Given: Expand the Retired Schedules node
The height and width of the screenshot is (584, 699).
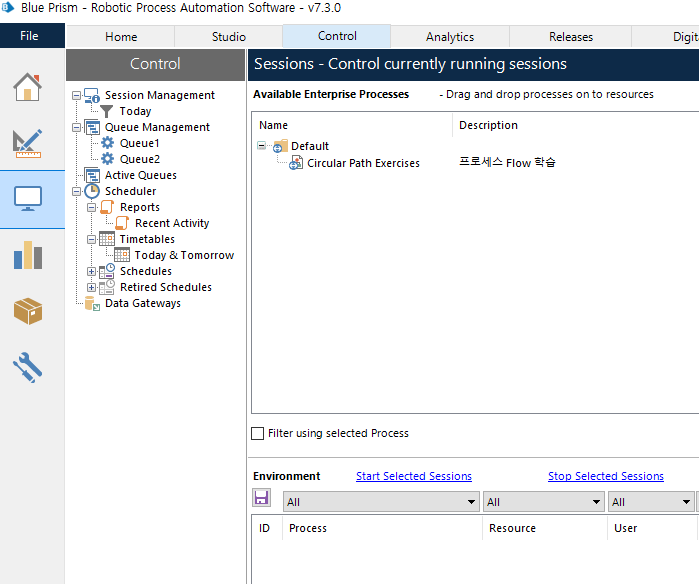Looking at the screenshot, I should 91,288.
